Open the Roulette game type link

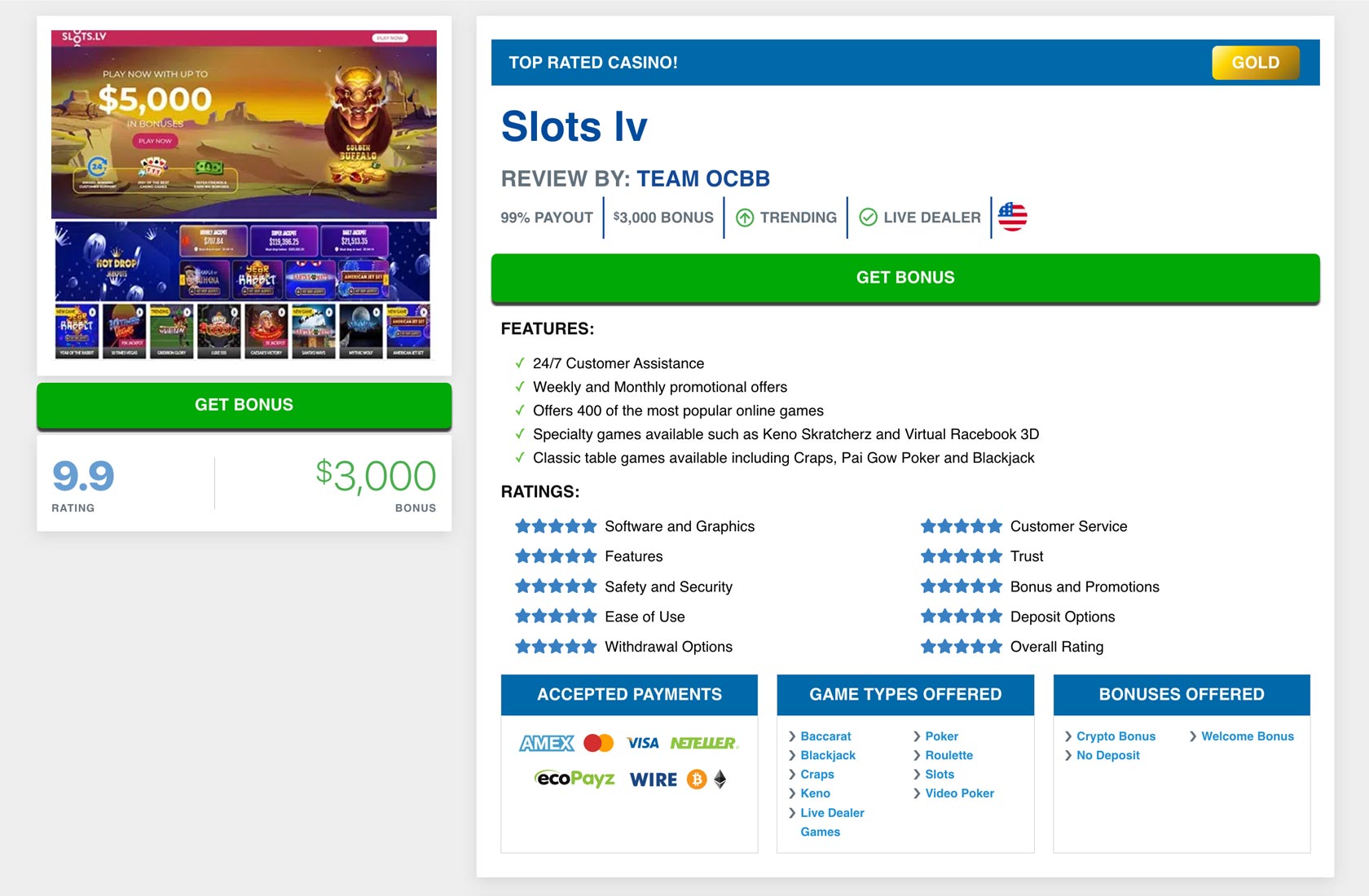[x=949, y=755]
